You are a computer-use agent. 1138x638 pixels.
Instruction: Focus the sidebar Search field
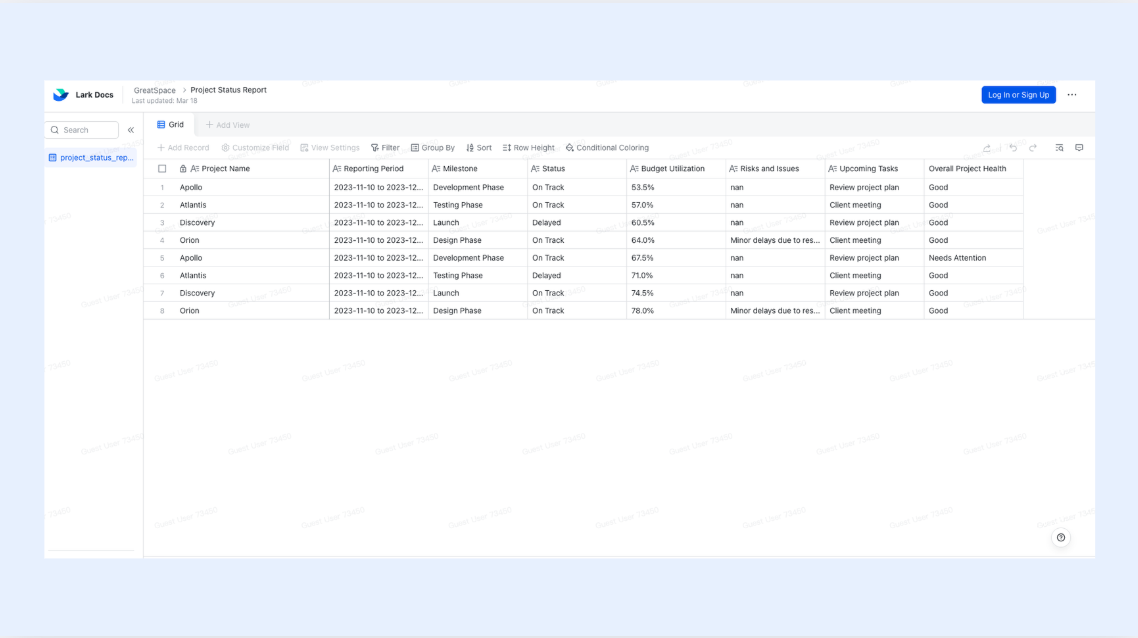click(81, 130)
